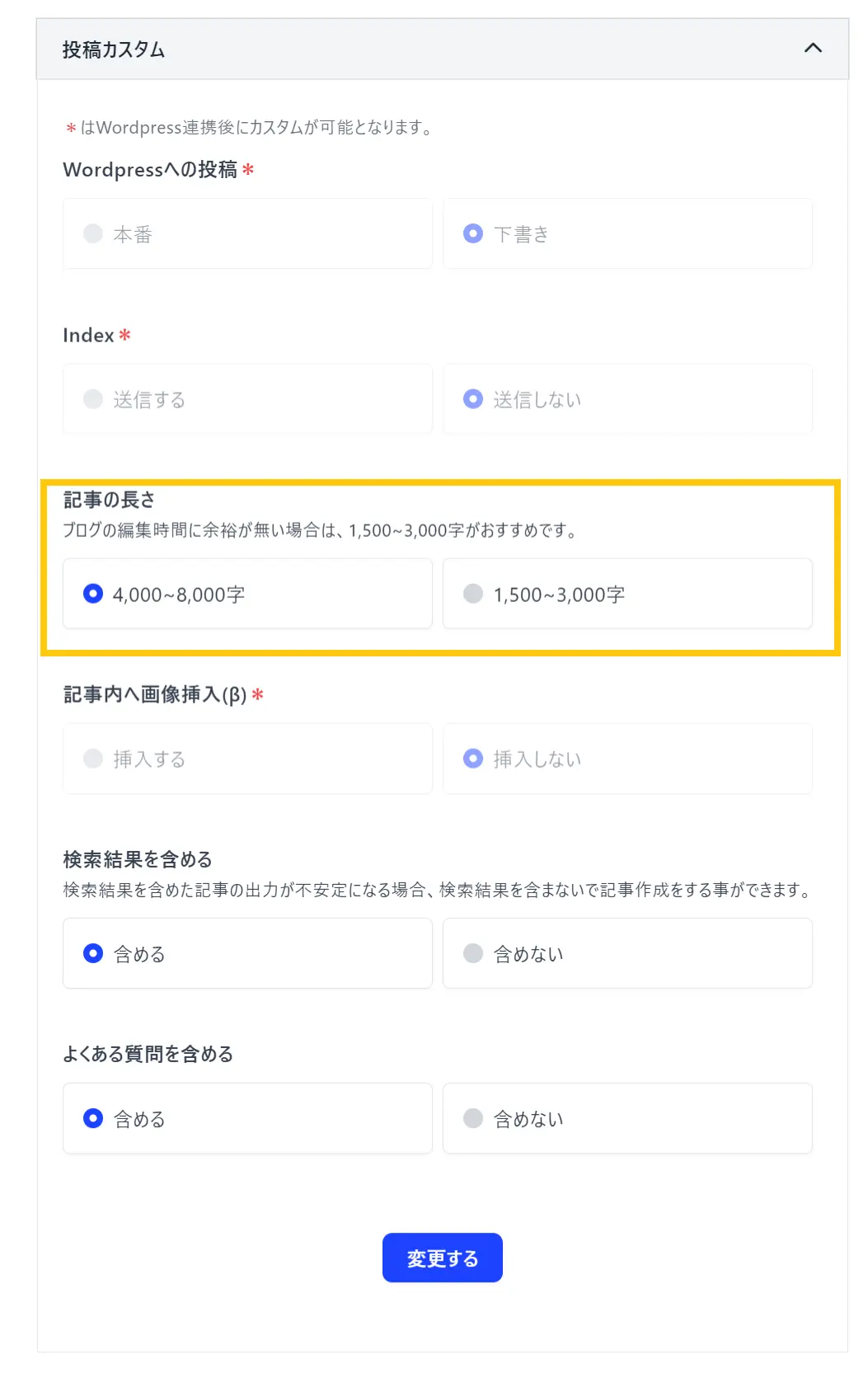This screenshot has height=1373, width=868.
Task: Choose 含める for search results
Action: (93, 954)
